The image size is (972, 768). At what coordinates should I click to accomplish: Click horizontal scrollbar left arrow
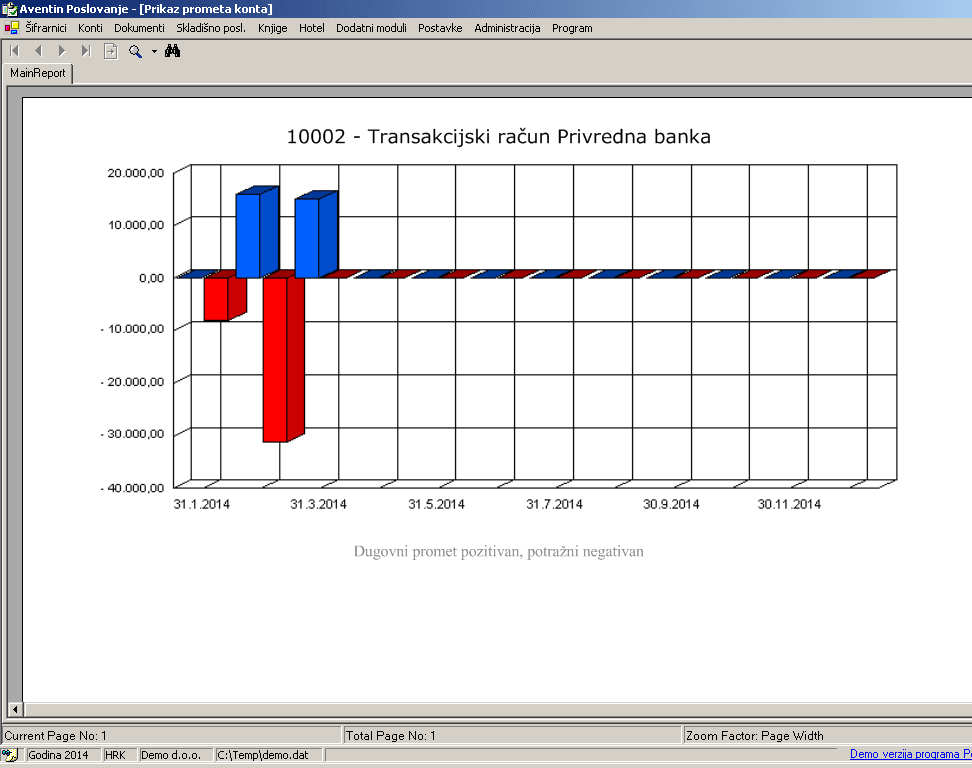pyautogui.click(x=14, y=709)
